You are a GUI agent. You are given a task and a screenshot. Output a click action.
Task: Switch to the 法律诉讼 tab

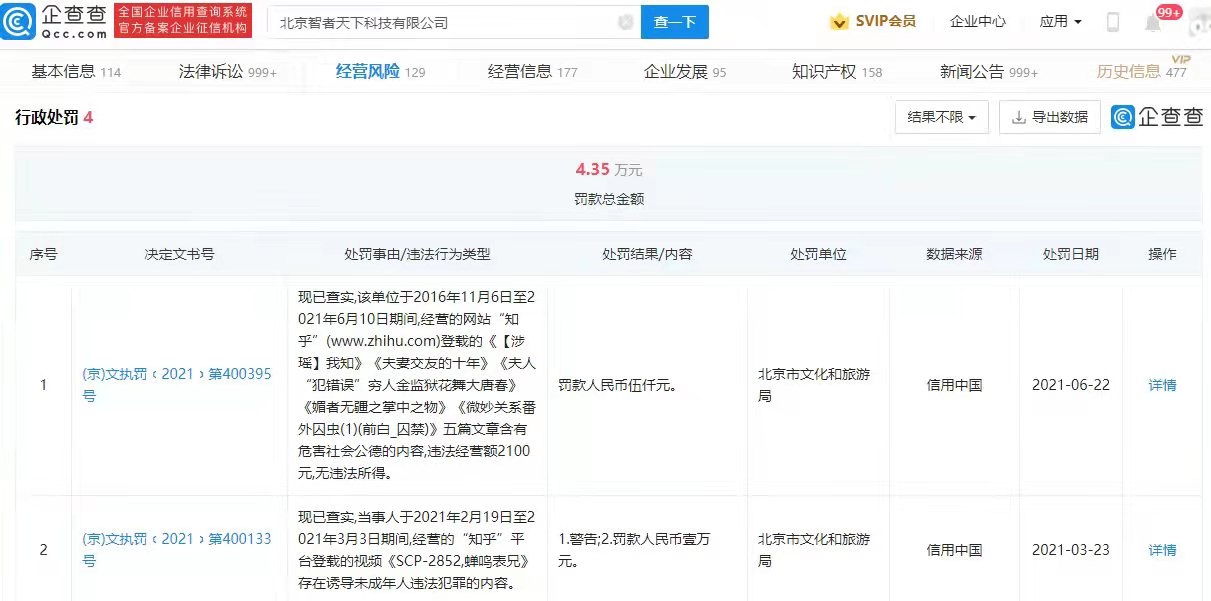[x=227, y=71]
